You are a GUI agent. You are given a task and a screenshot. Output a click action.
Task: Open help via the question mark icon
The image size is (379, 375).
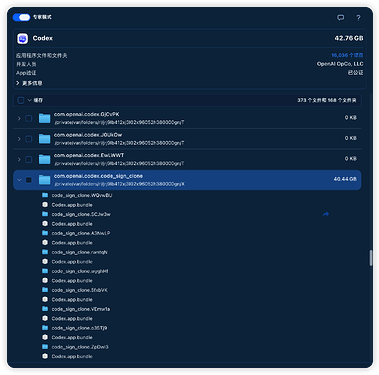[358, 18]
